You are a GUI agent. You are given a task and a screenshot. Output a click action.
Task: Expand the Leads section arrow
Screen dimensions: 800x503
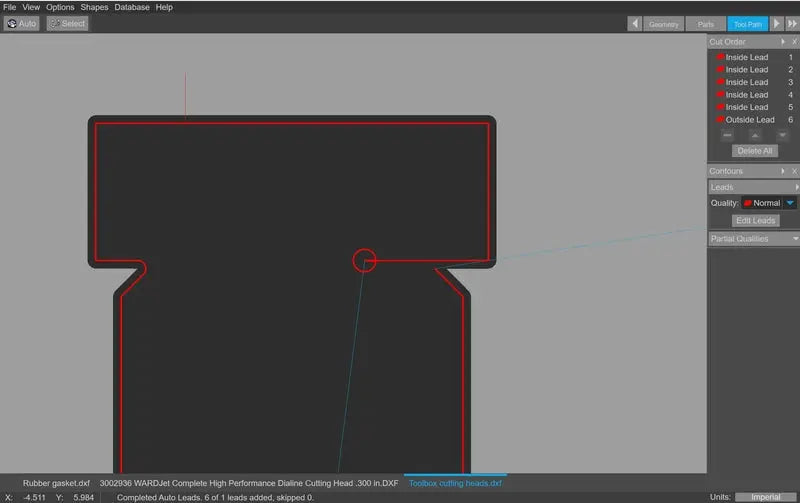[796, 187]
